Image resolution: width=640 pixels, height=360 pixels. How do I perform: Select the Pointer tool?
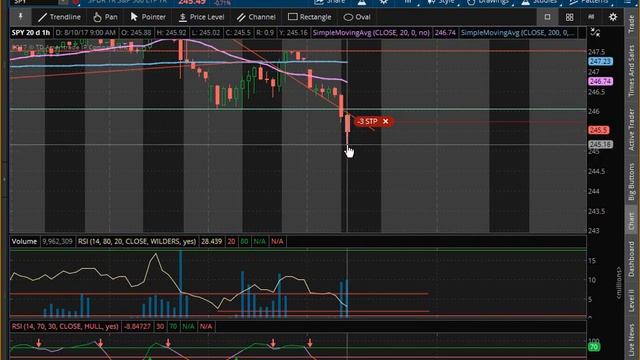click(148, 17)
